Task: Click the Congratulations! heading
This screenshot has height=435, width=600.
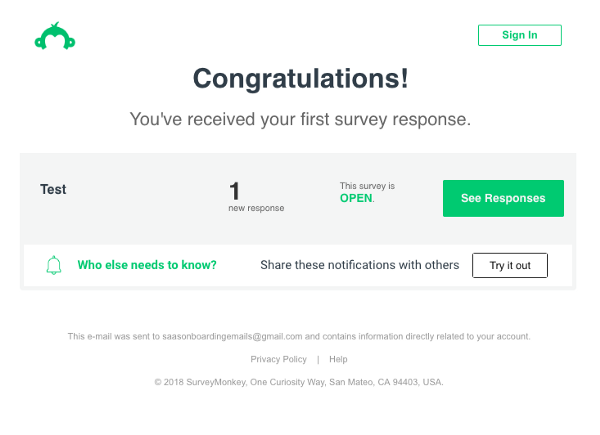Action: (x=301, y=78)
